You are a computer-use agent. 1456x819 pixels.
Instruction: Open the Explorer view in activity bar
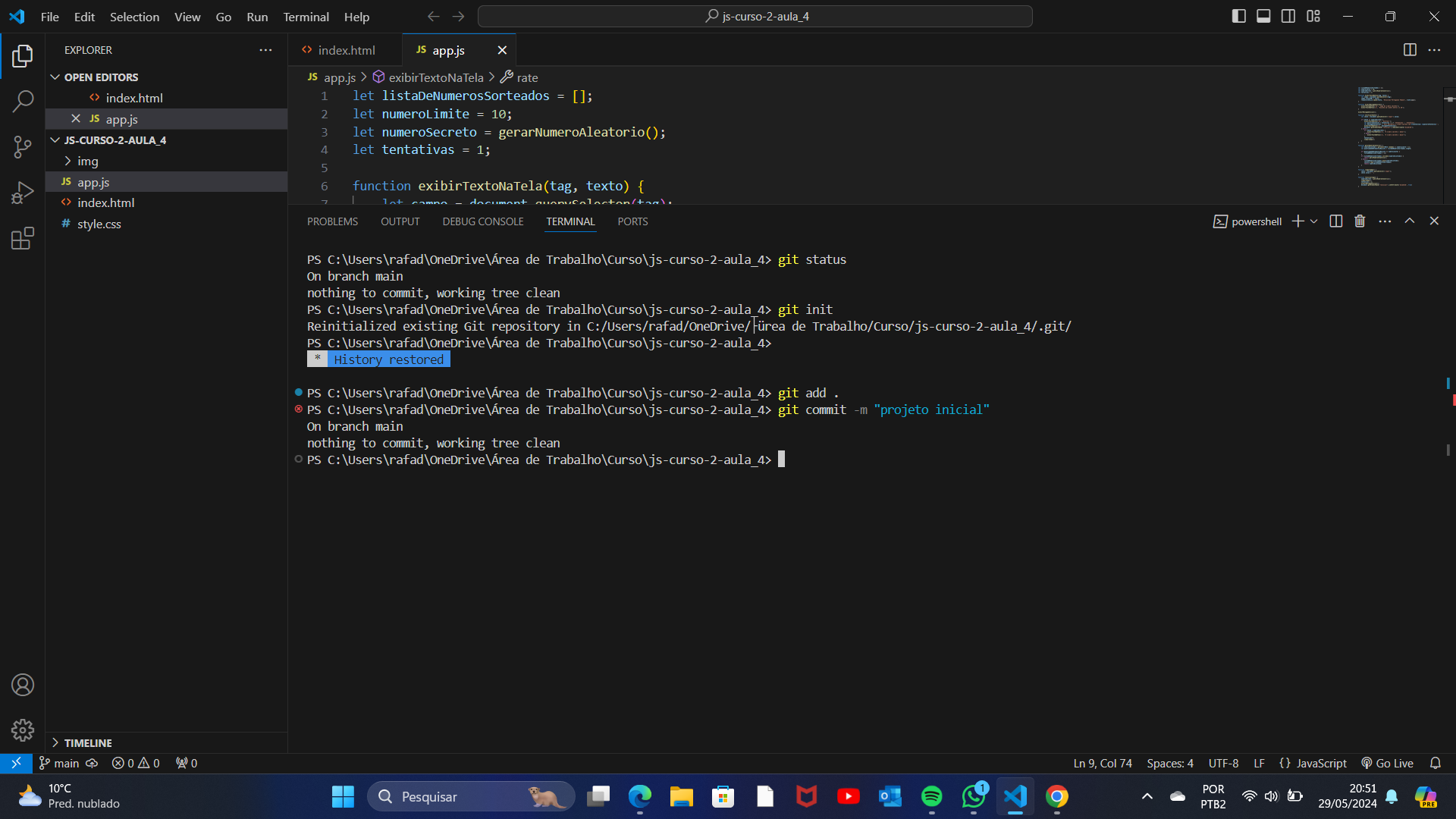(23, 55)
